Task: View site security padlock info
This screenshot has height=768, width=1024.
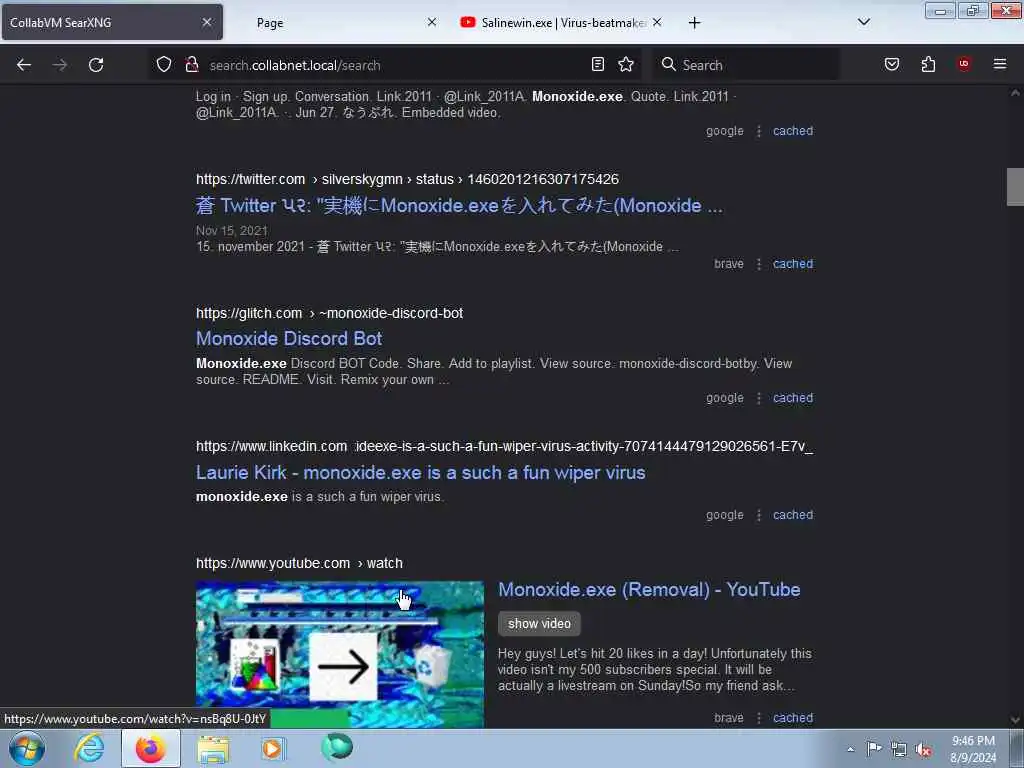Action: (191, 64)
